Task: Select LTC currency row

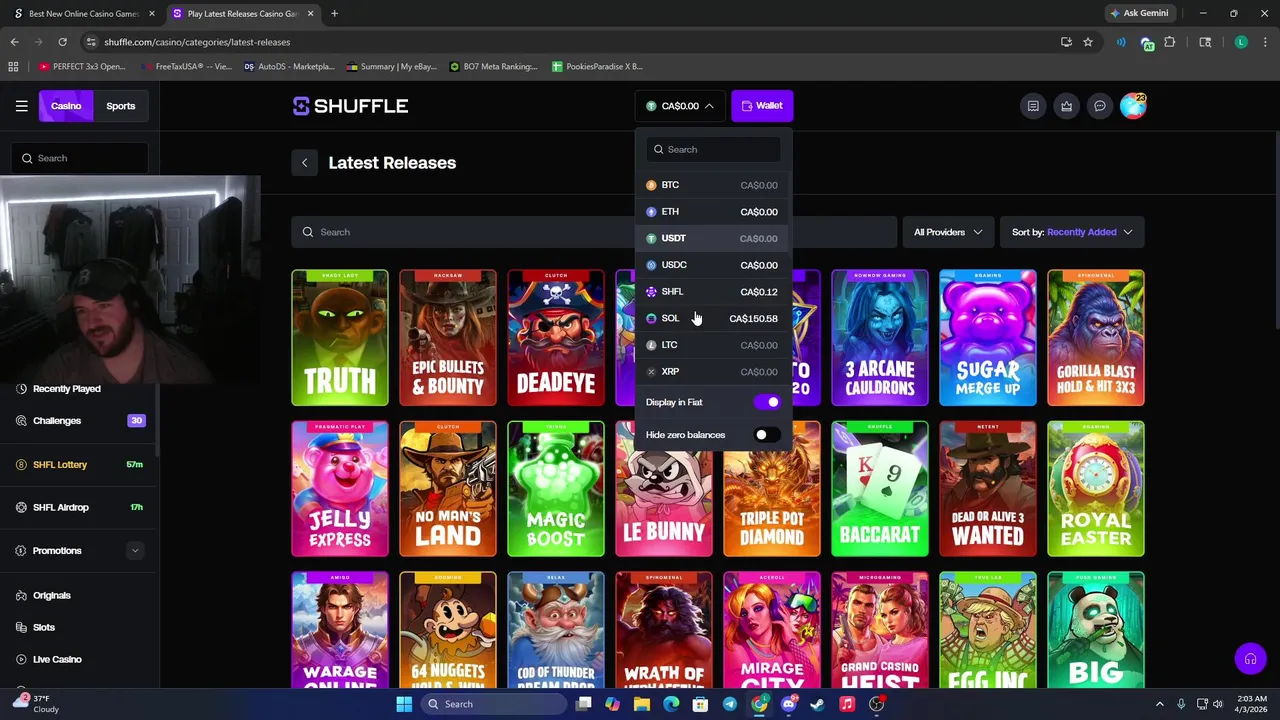Action: pos(712,345)
